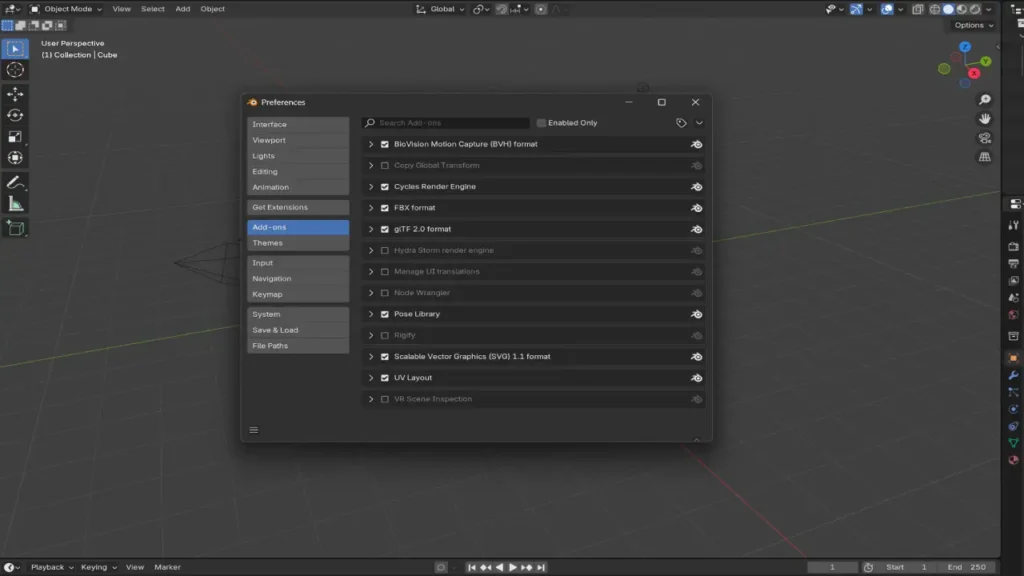This screenshot has width=1024, height=576.
Task: Play the animation in timeline
Action: click(x=513, y=568)
